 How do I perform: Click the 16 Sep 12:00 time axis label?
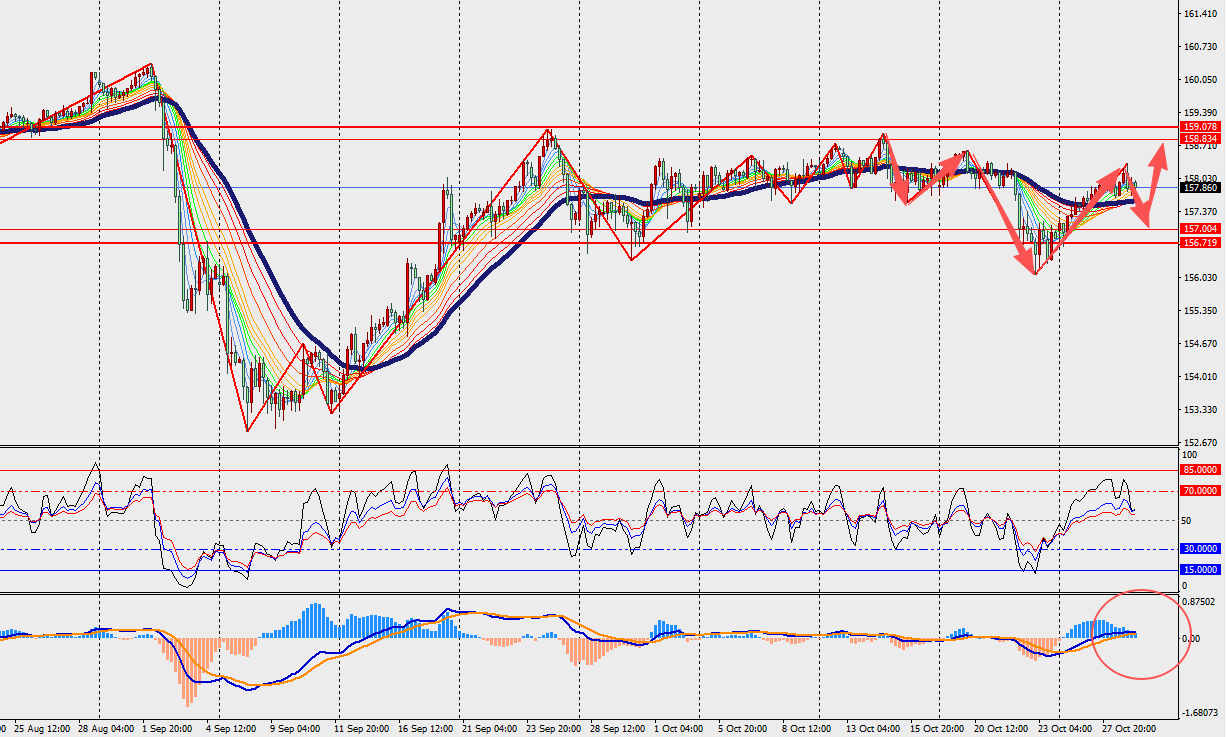click(x=425, y=728)
